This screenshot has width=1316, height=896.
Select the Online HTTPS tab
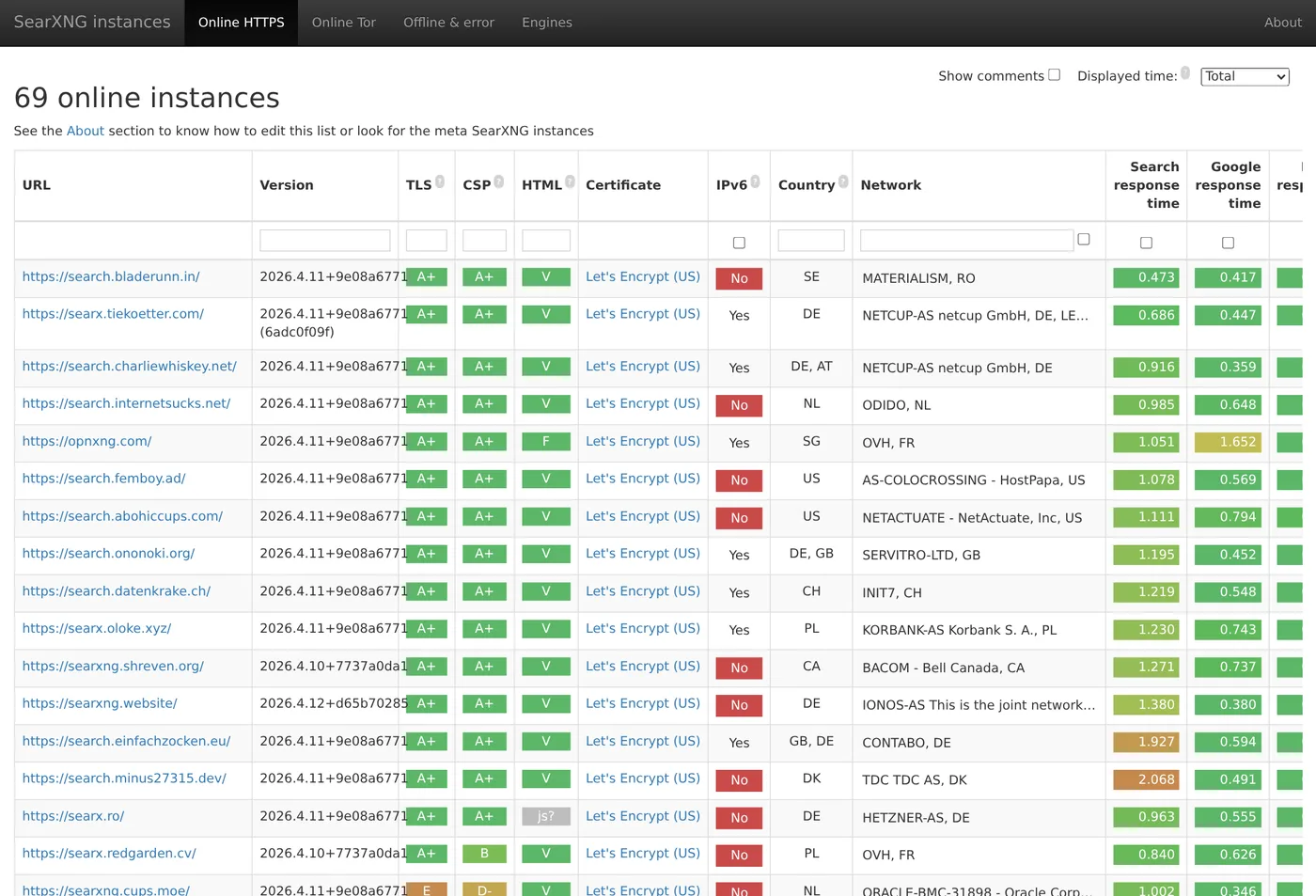coord(241,23)
